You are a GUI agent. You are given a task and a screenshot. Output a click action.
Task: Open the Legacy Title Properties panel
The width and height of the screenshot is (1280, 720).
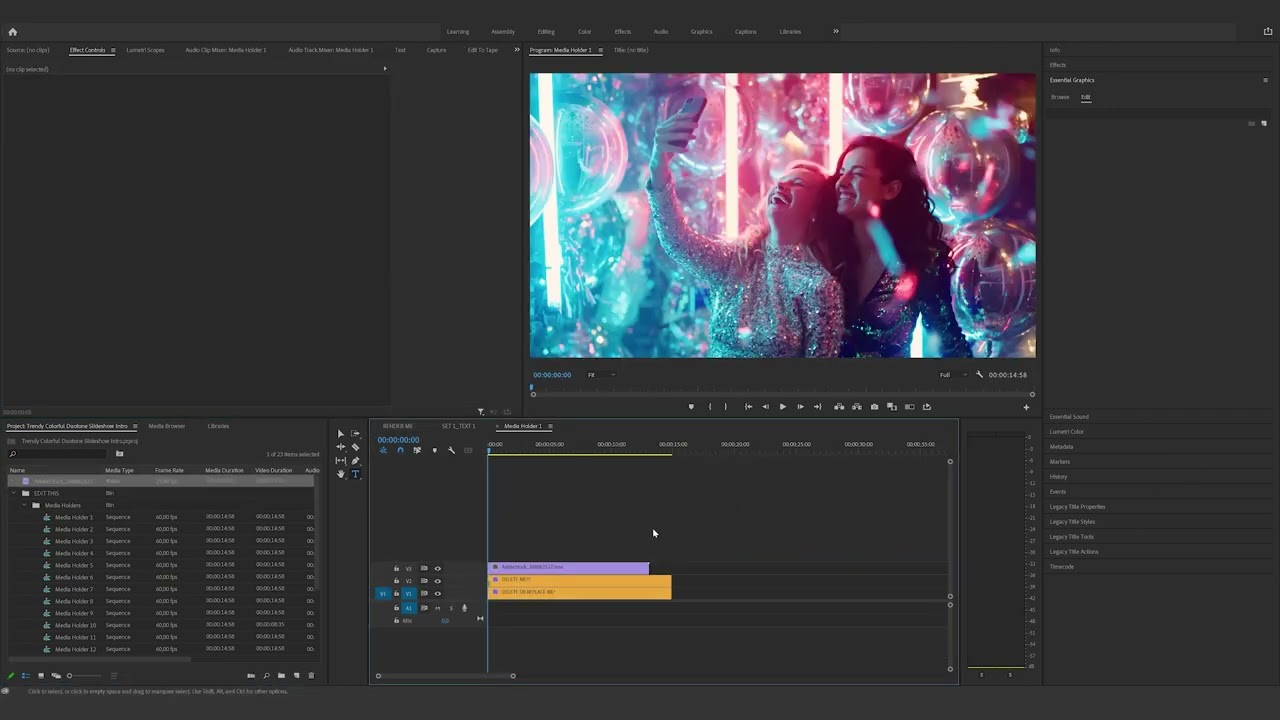pyautogui.click(x=1077, y=507)
